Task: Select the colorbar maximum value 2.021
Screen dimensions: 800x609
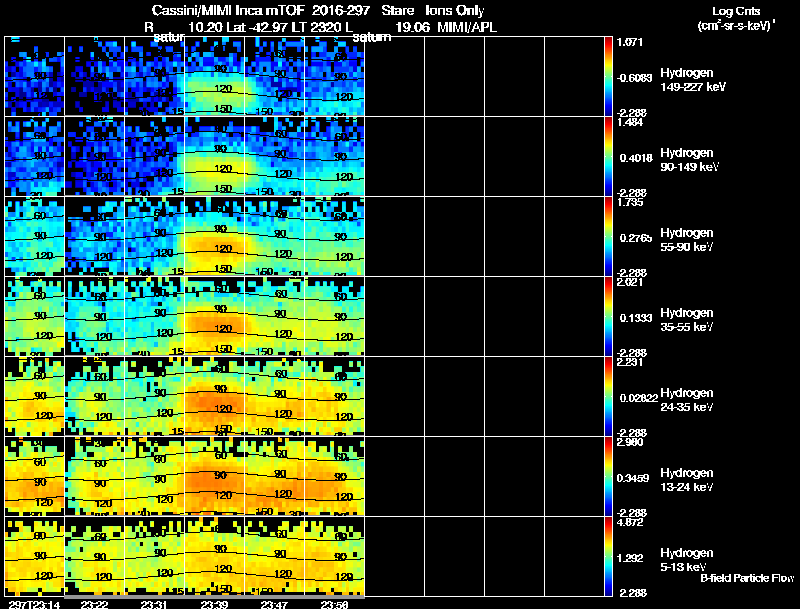Action: coord(630,283)
